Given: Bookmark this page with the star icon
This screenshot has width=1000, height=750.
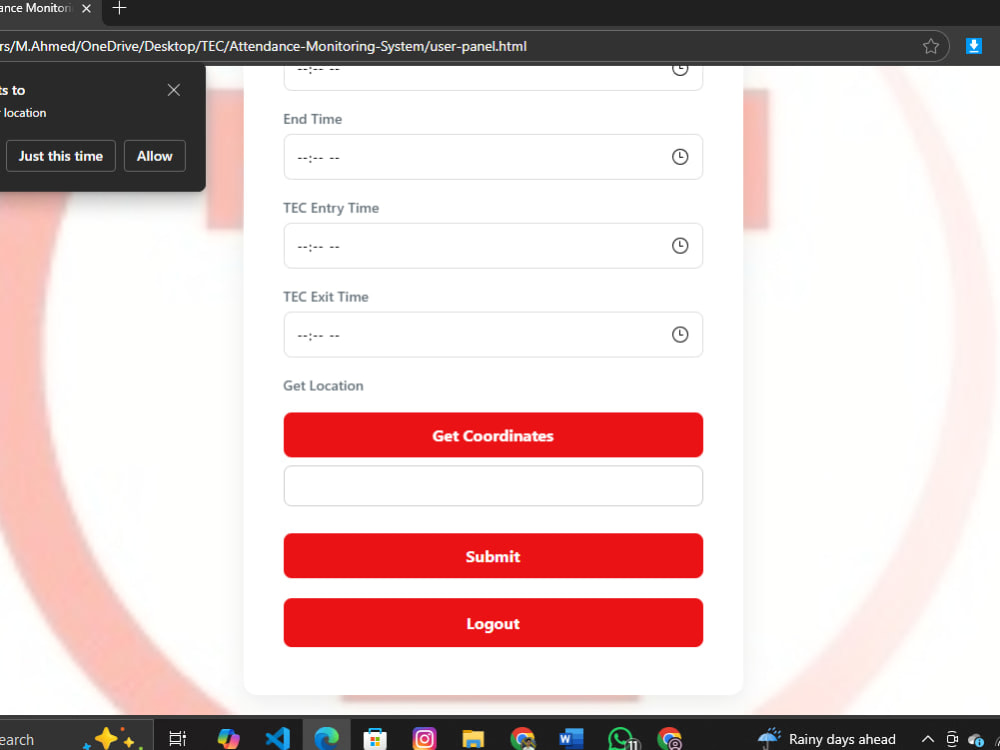Looking at the screenshot, I should 930,46.
